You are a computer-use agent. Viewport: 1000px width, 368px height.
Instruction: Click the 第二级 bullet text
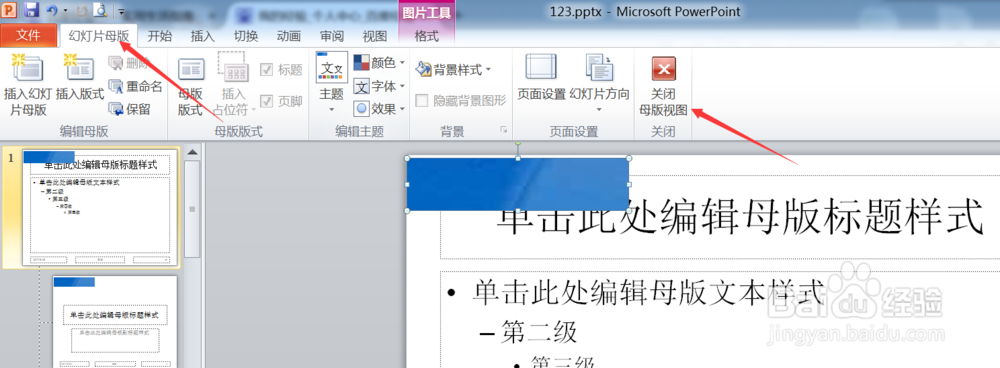pos(540,332)
